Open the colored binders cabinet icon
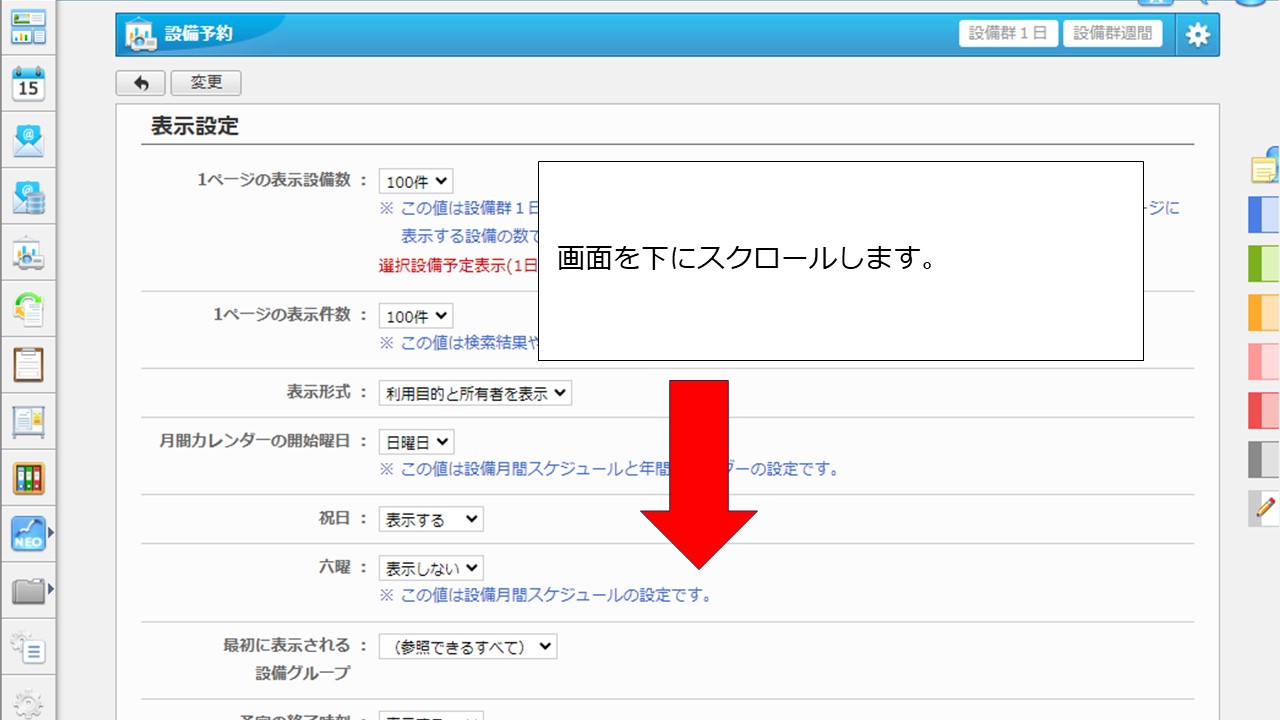Viewport: 1280px width, 720px height. pyautogui.click(x=28, y=478)
